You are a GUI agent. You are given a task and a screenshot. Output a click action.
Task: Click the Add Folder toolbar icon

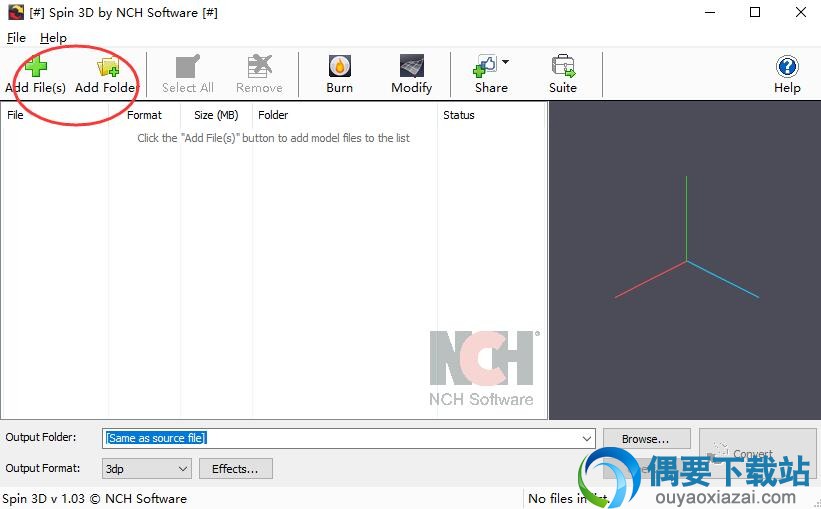[108, 68]
